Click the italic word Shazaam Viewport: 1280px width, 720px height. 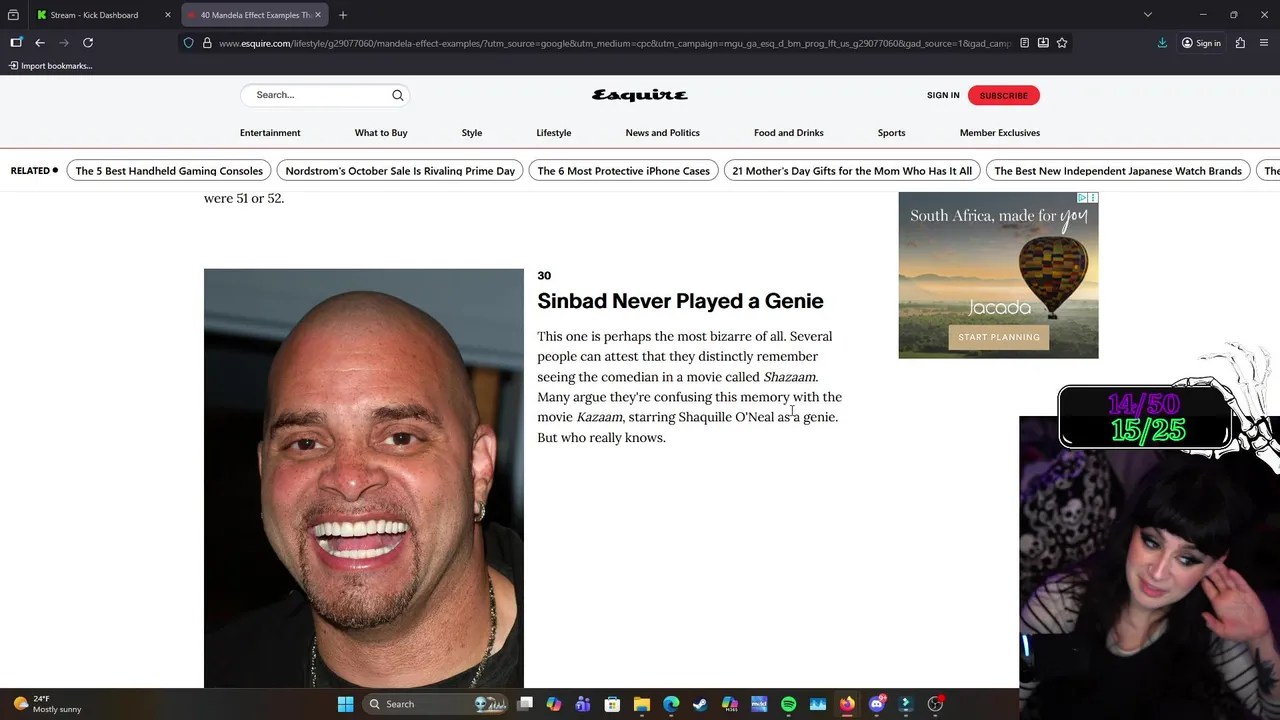(x=790, y=377)
